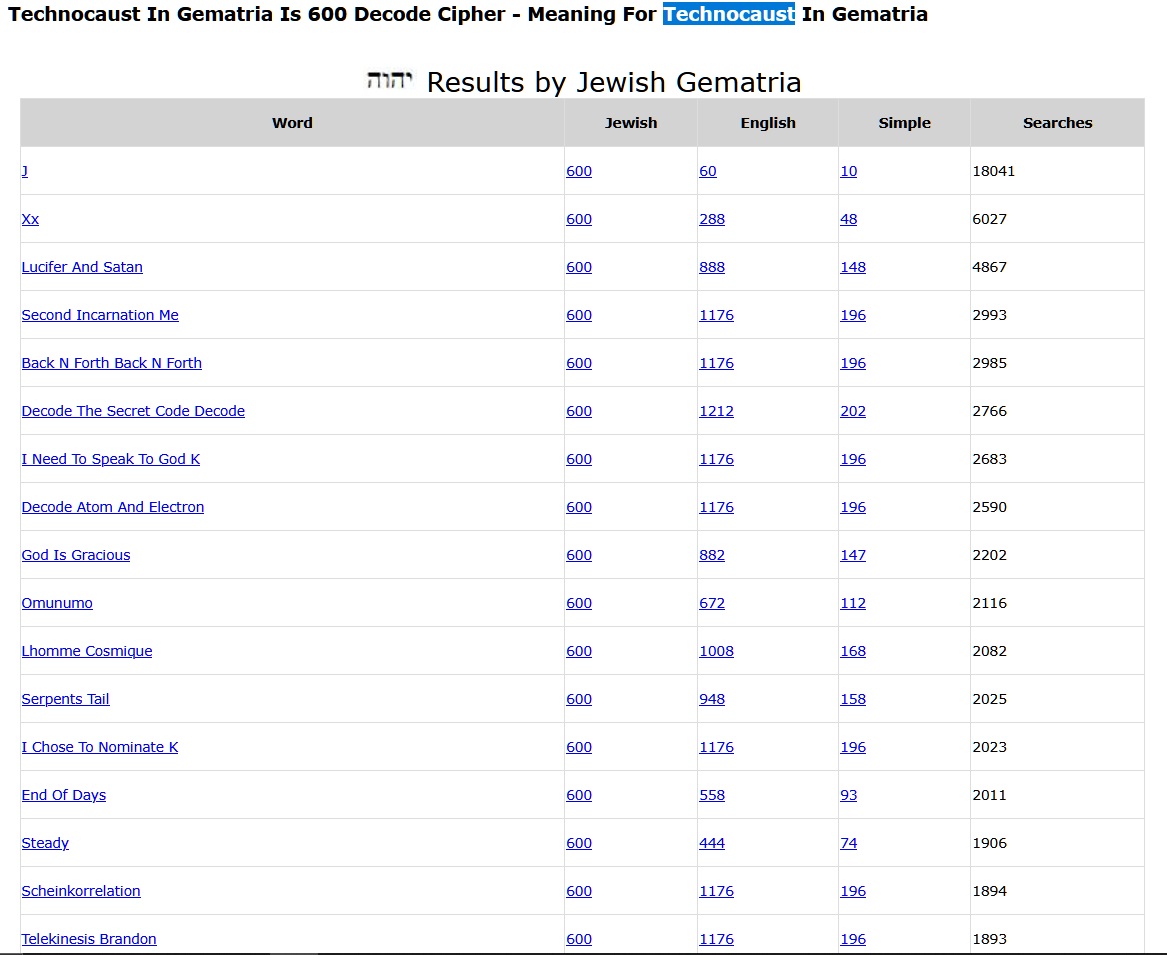Click English value 444 for Steady

pyautogui.click(x=712, y=843)
